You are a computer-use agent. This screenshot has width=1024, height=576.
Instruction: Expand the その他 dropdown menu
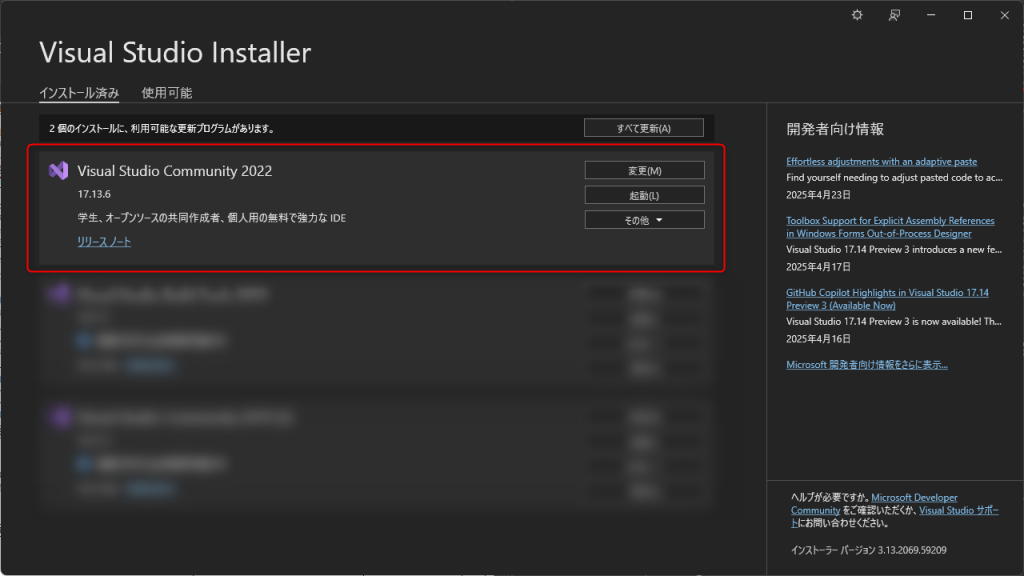[x=644, y=220]
